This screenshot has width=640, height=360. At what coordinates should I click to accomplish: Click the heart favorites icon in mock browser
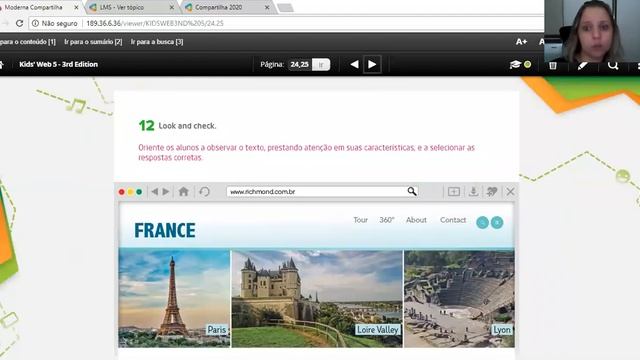pos(492,191)
